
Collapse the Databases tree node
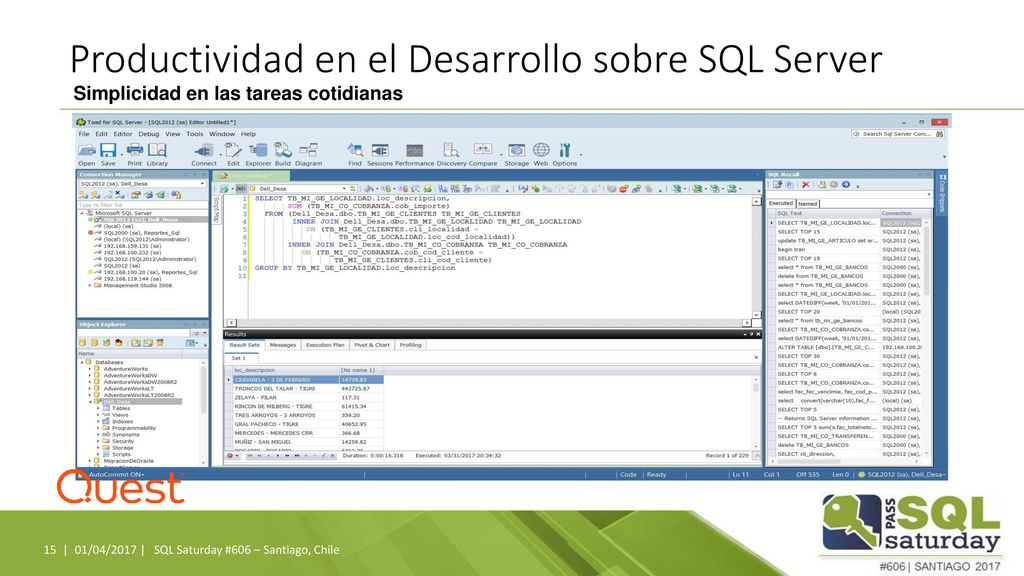82,362
